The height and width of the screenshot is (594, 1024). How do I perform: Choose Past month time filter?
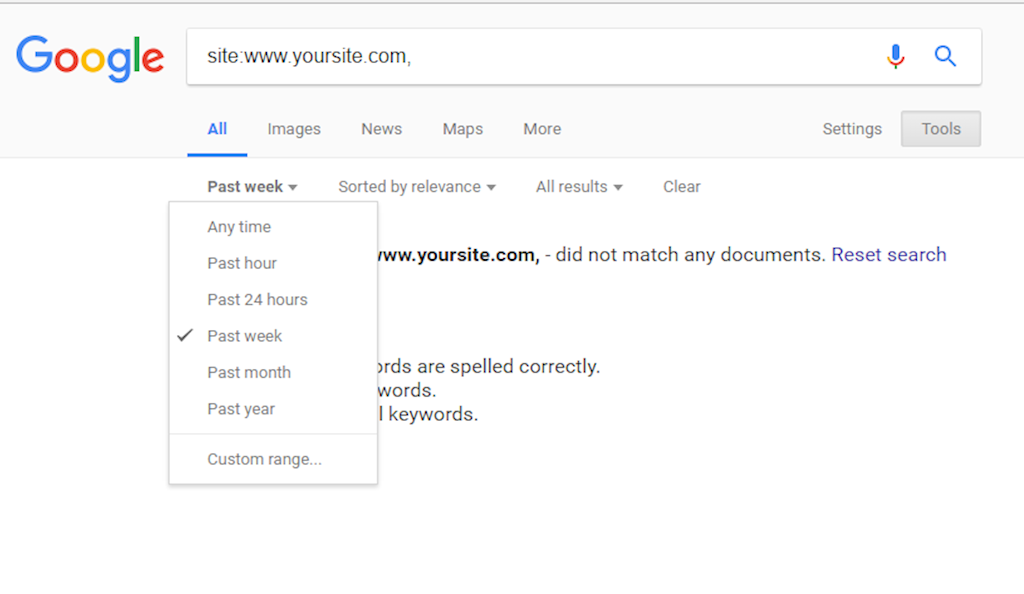(249, 372)
